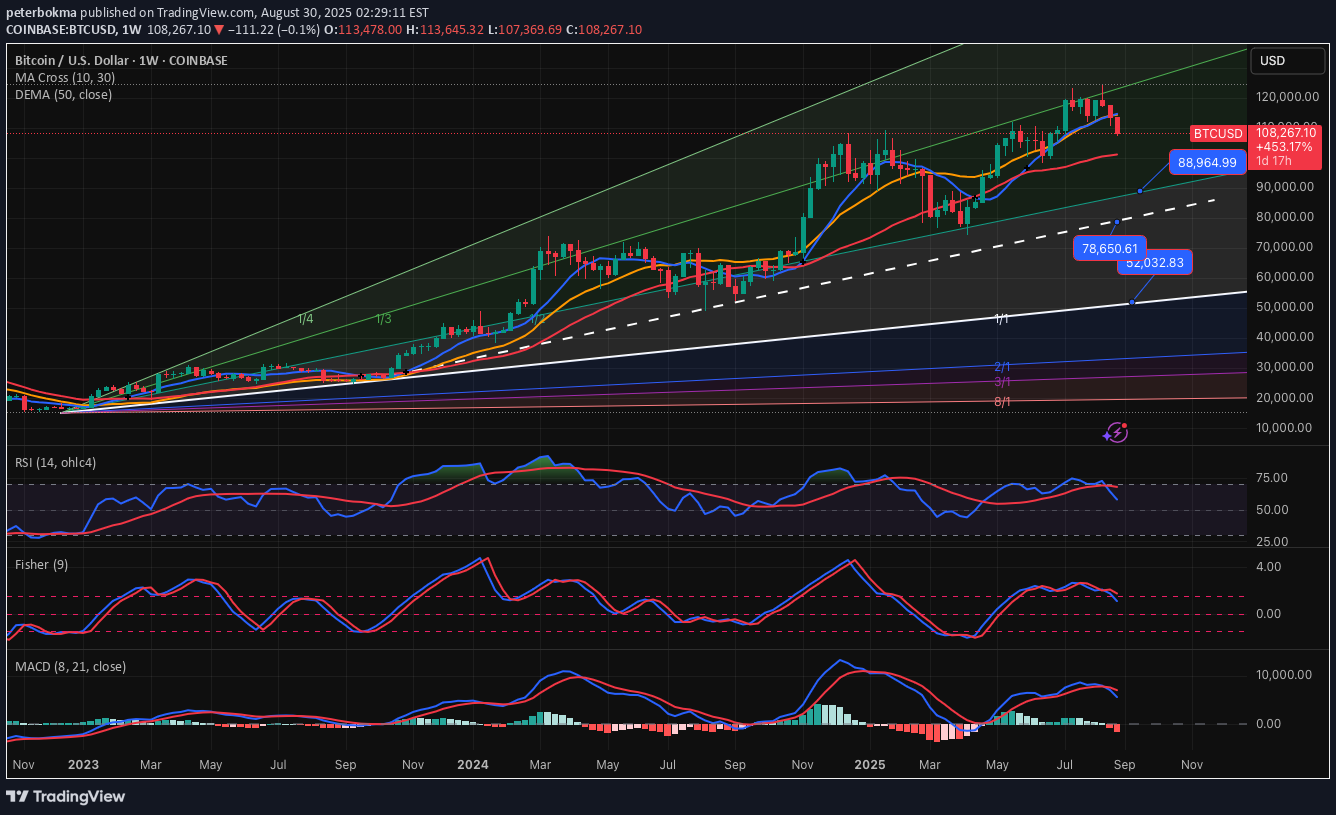The height and width of the screenshot is (815, 1336).
Task: Click the MACD 10,000.00 scale value
Action: tap(1285, 675)
